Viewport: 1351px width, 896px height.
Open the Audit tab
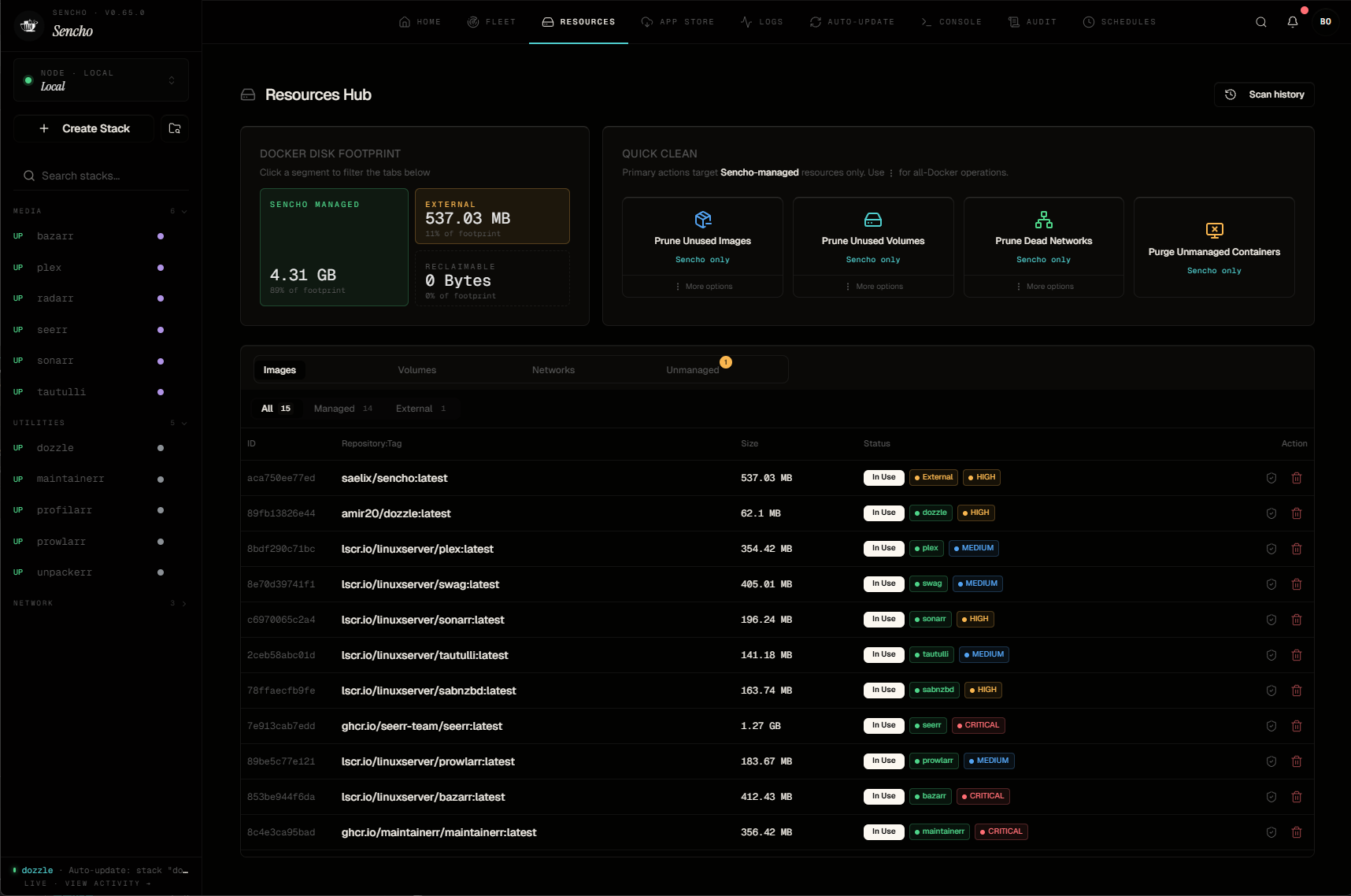click(x=1033, y=22)
